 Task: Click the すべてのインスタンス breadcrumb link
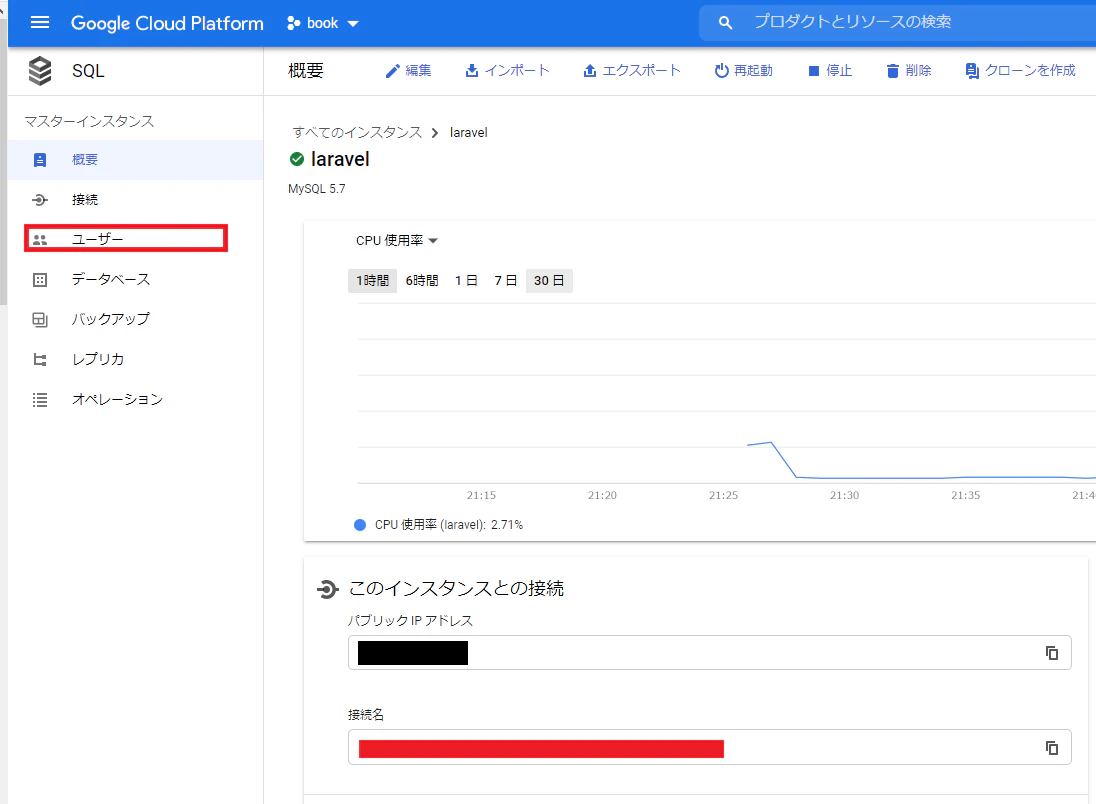tap(357, 133)
